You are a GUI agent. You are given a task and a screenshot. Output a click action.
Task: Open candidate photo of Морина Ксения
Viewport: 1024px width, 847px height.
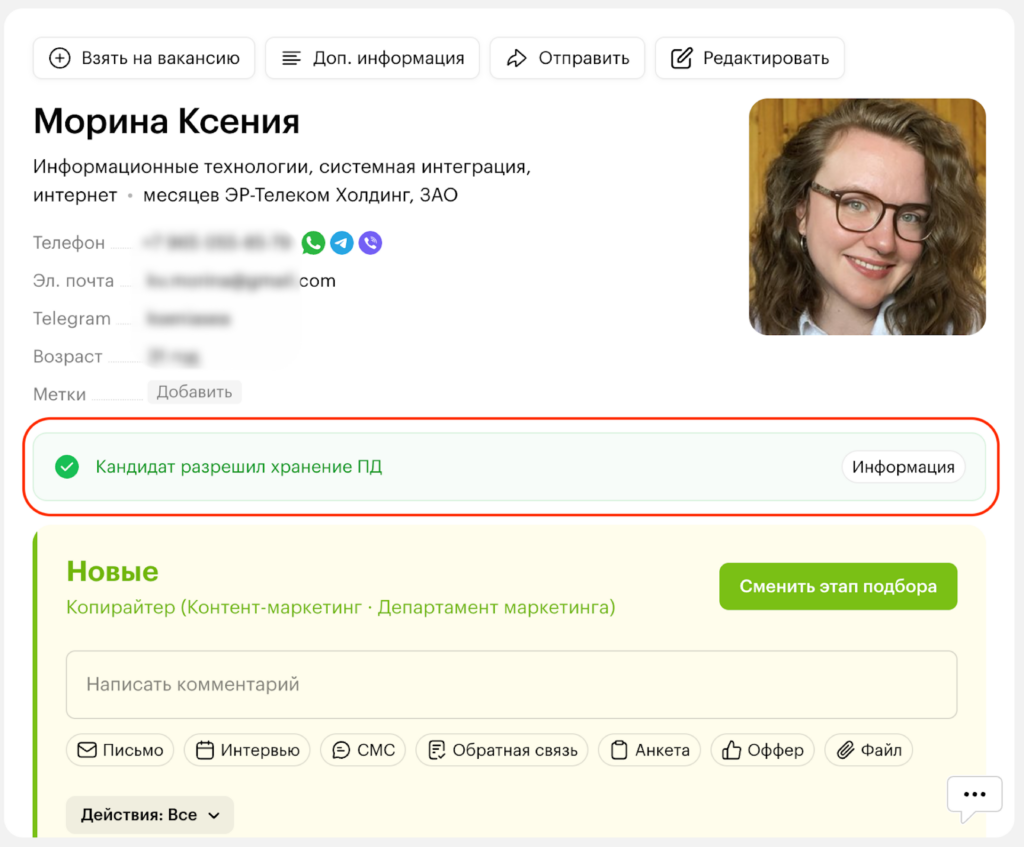867,217
